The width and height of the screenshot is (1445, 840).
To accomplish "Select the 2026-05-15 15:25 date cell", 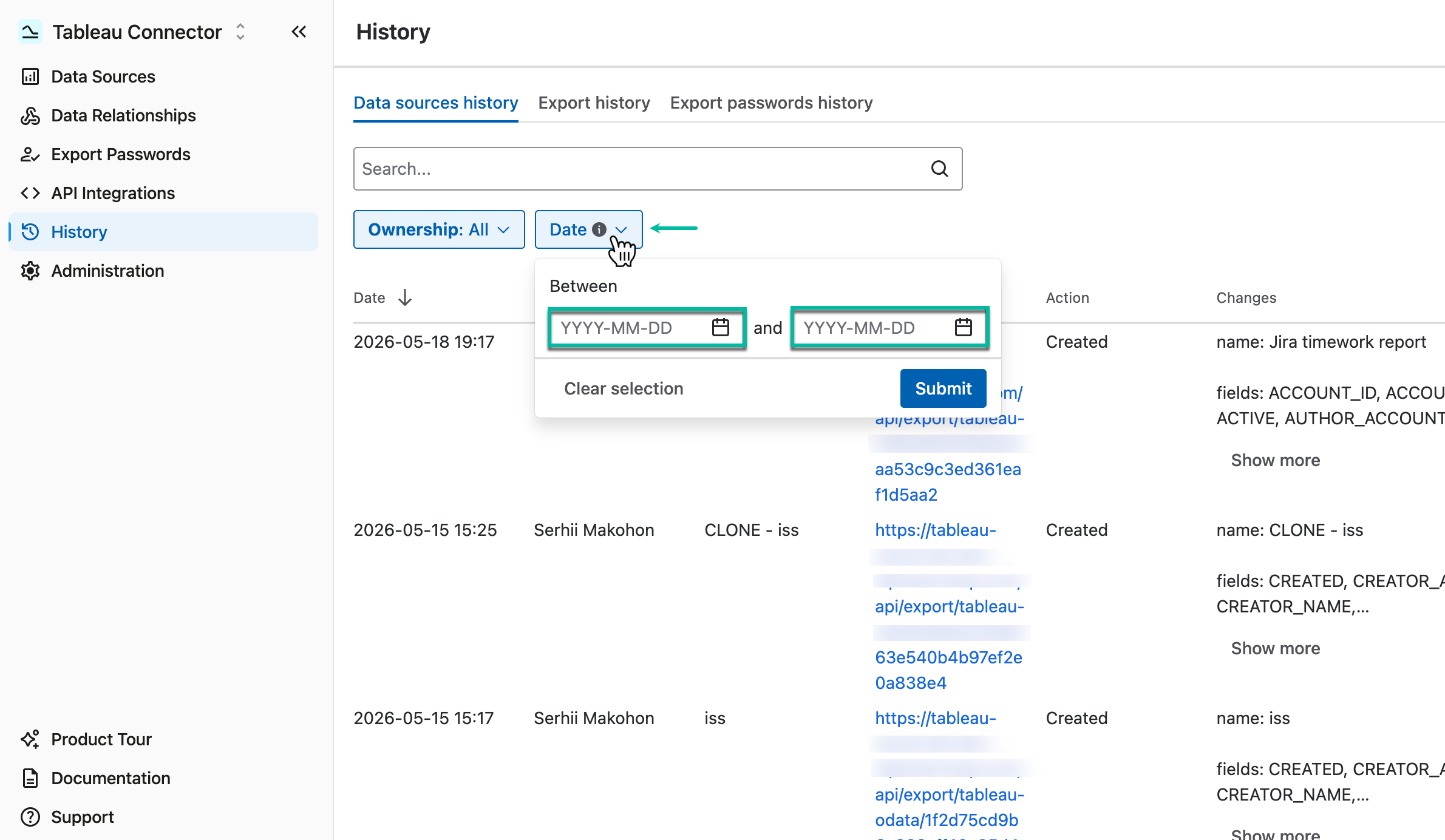I will click(425, 530).
